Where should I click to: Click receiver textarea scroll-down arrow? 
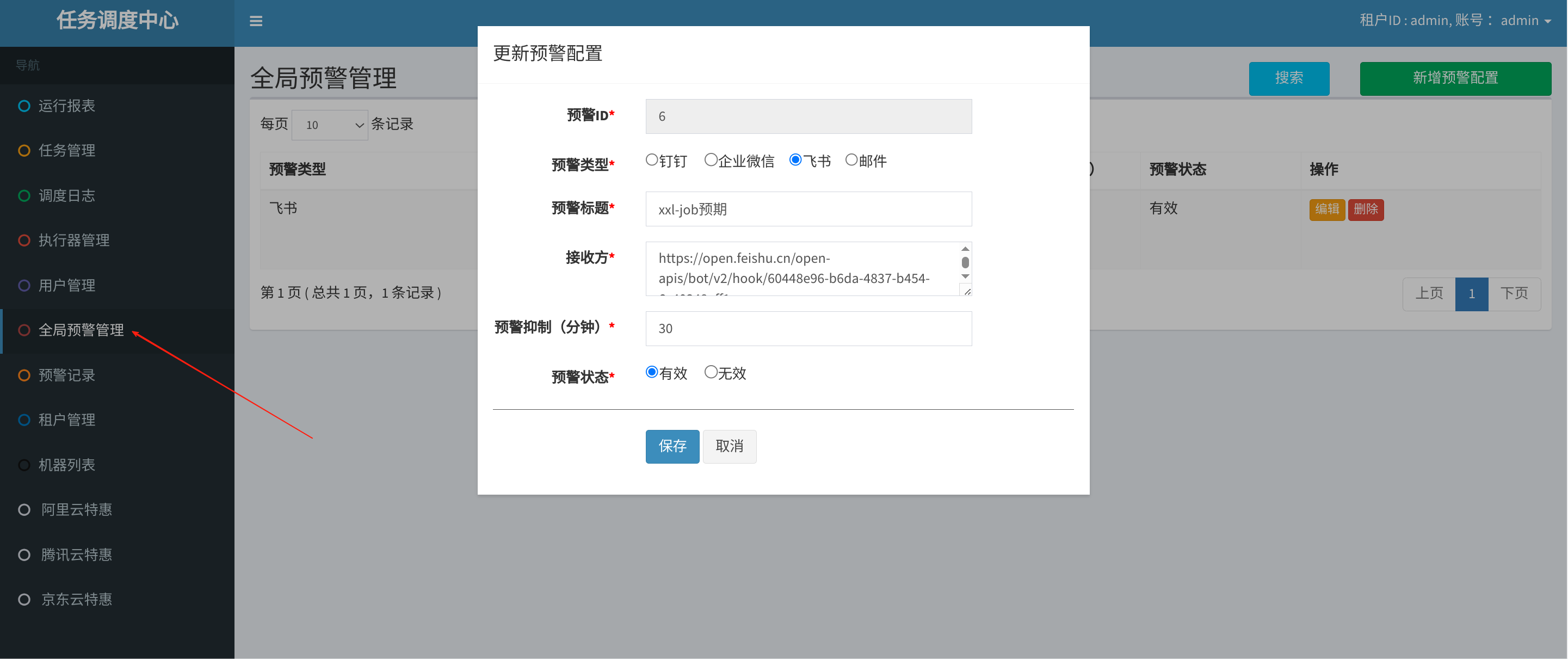click(x=965, y=276)
